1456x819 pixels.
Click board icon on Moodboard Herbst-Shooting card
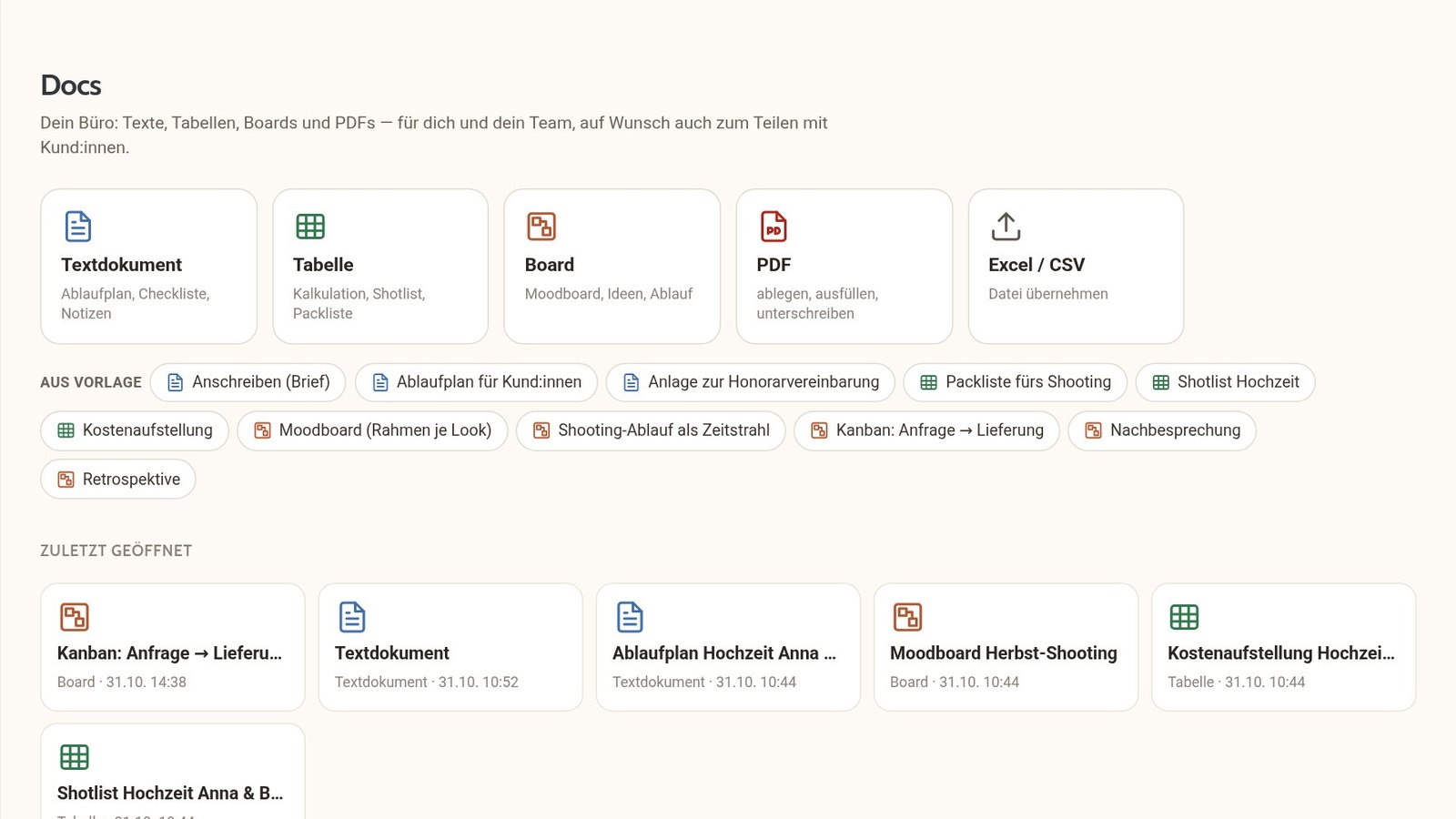click(x=907, y=617)
